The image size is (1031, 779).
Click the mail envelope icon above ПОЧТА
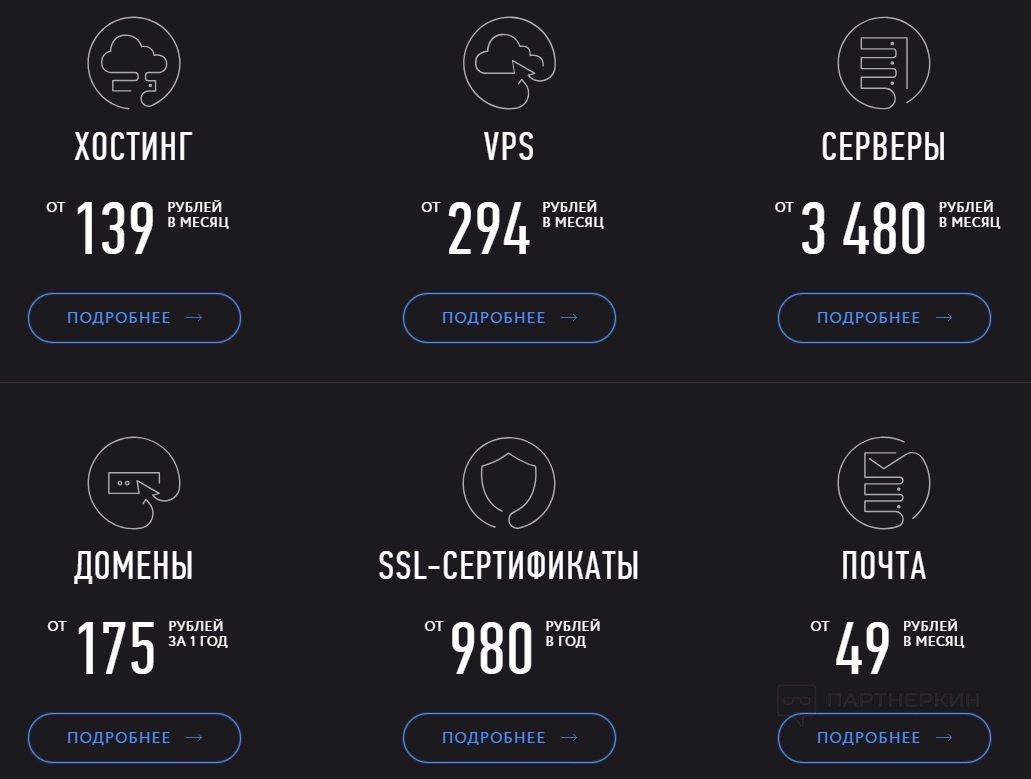(883, 484)
